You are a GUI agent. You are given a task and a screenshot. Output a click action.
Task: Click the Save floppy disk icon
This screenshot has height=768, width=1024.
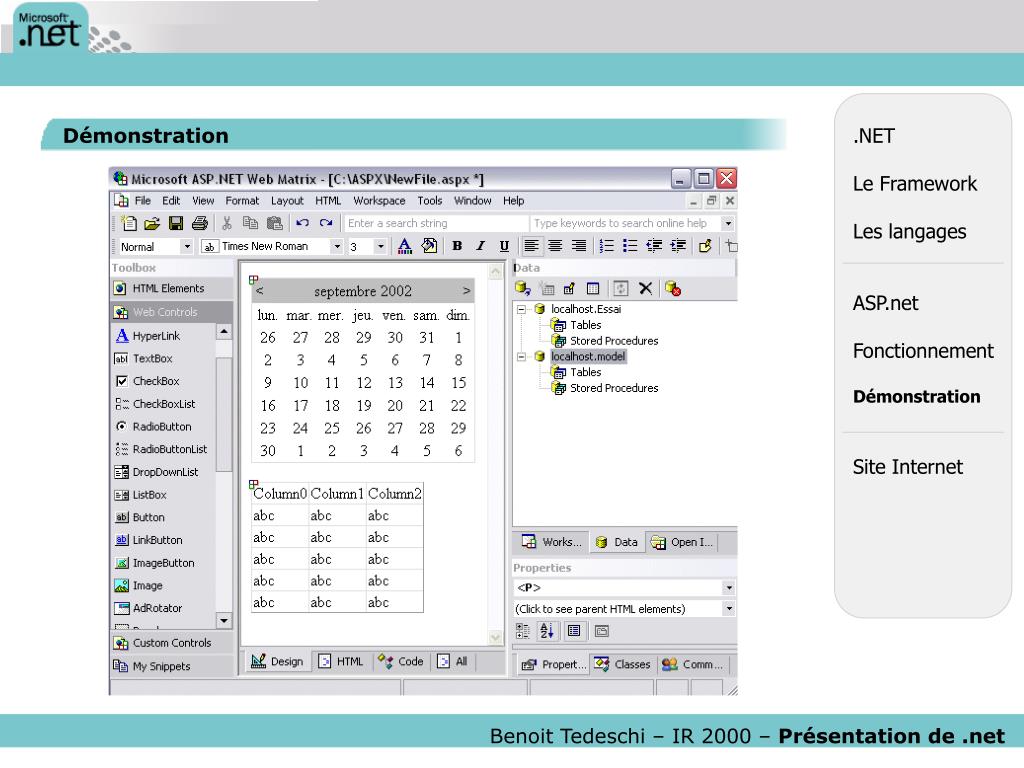(176, 223)
